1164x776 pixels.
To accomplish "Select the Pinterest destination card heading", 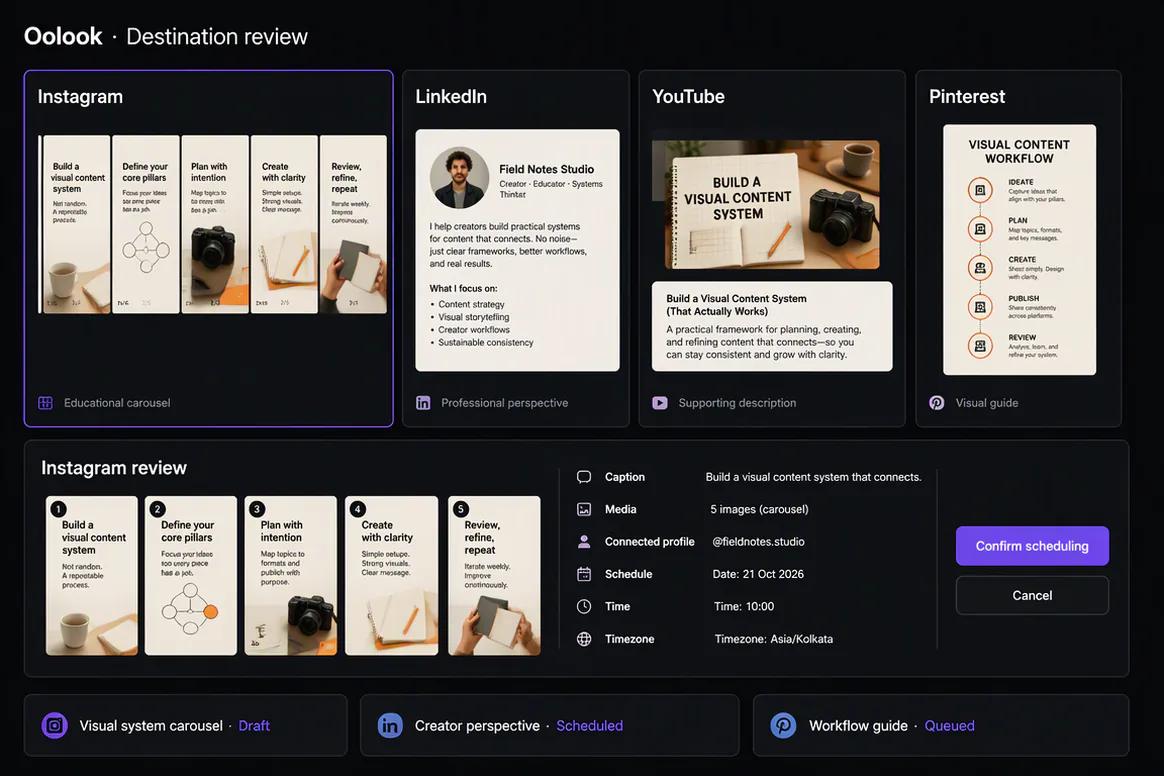I will tap(967, 97).
